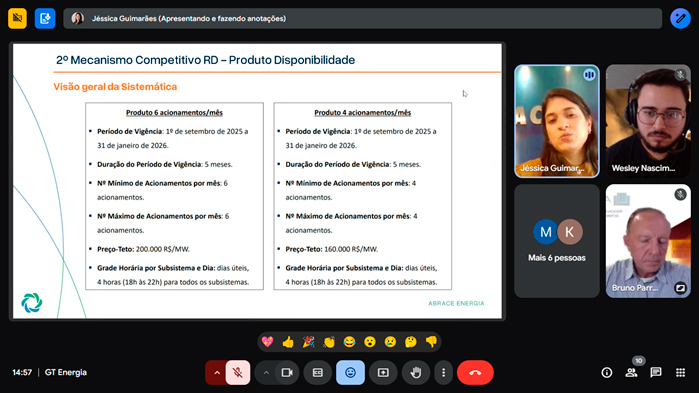Send the heart reaction emoji

tap(267, 342)
